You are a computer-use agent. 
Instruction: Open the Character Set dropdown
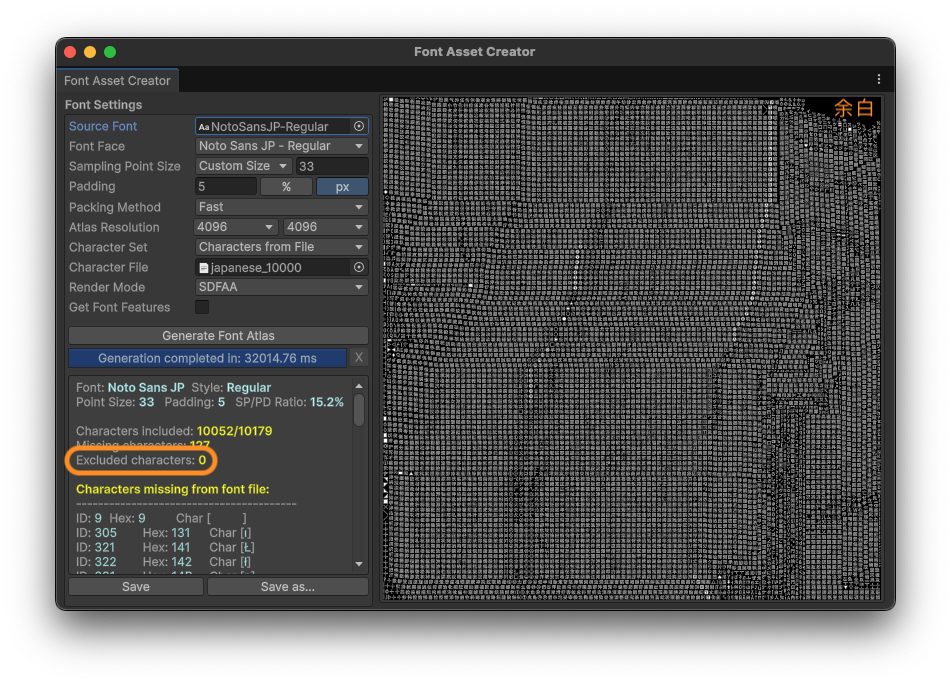[x=281, y=247]
